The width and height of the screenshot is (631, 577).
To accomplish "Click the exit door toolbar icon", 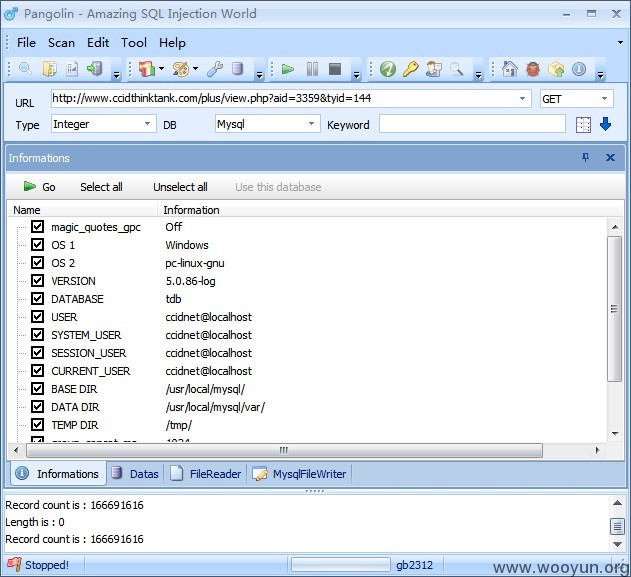I will pos(95,69).
